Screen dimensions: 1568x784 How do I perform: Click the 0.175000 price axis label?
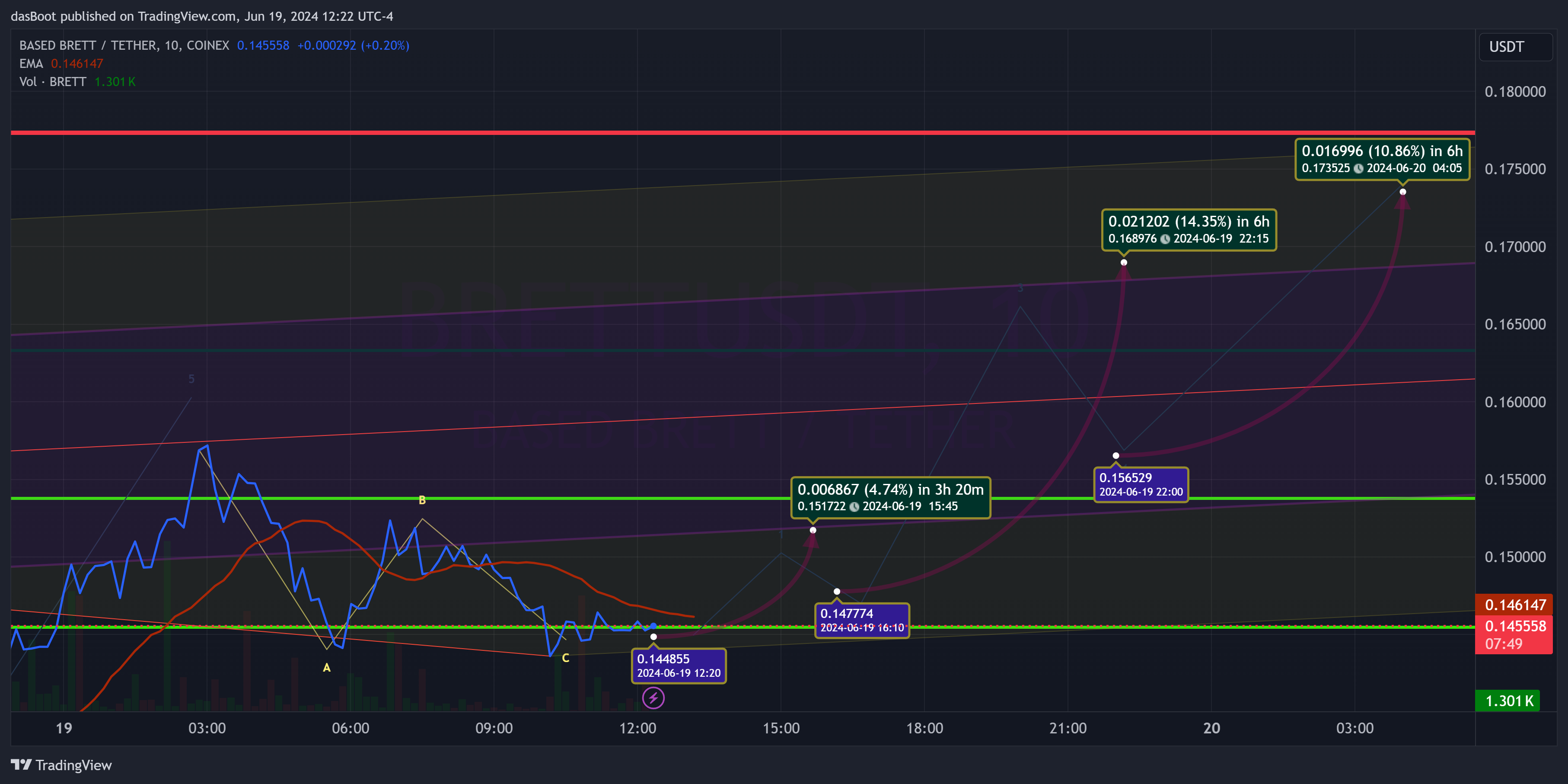coord(1515,169)
